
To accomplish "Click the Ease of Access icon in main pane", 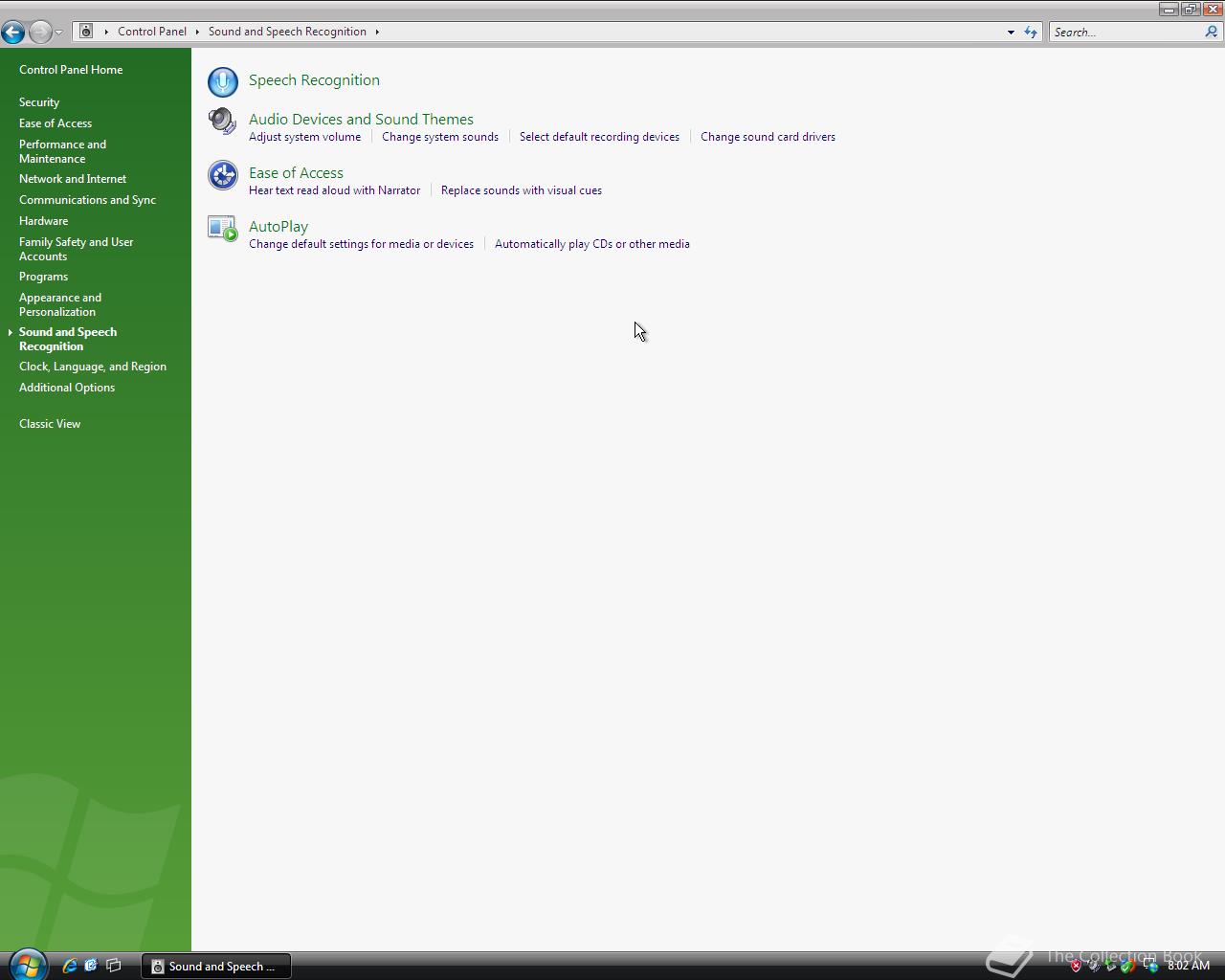I will 223,175.
